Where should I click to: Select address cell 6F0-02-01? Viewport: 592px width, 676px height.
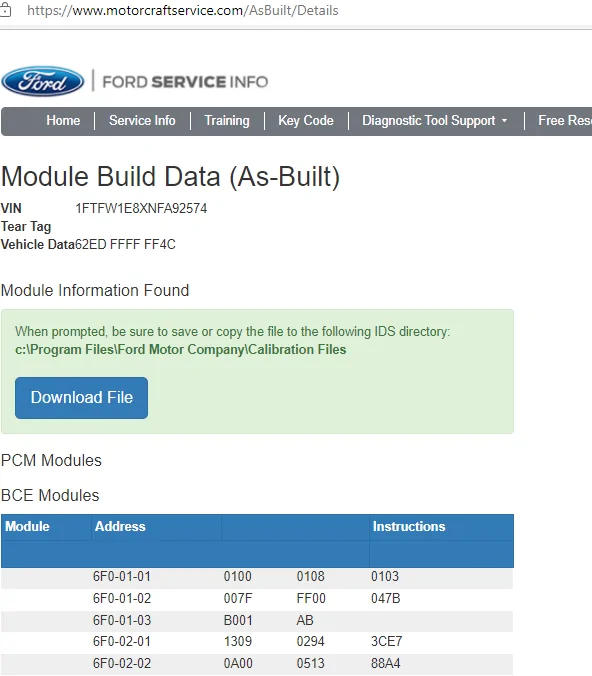tap(122, 642)
